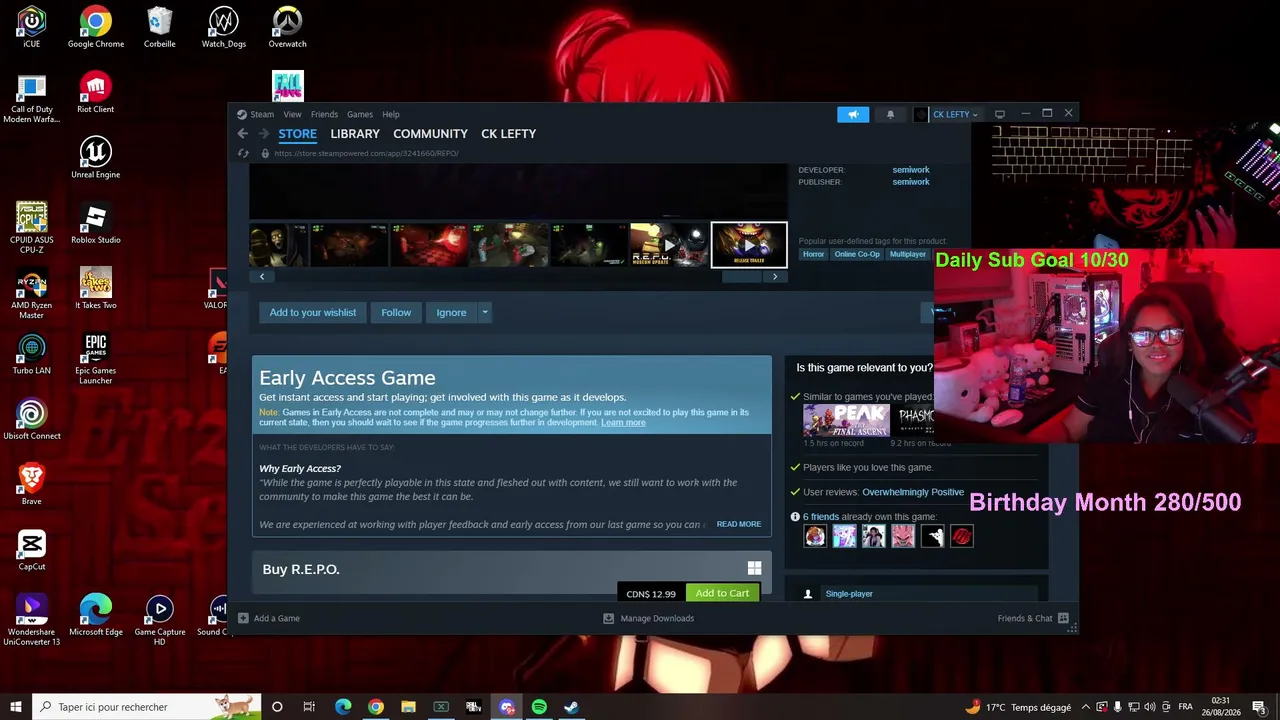This screenshot has width=1280, height=720.
Task: Switch to the COMMUNITY tab
Action: point(430,134)
